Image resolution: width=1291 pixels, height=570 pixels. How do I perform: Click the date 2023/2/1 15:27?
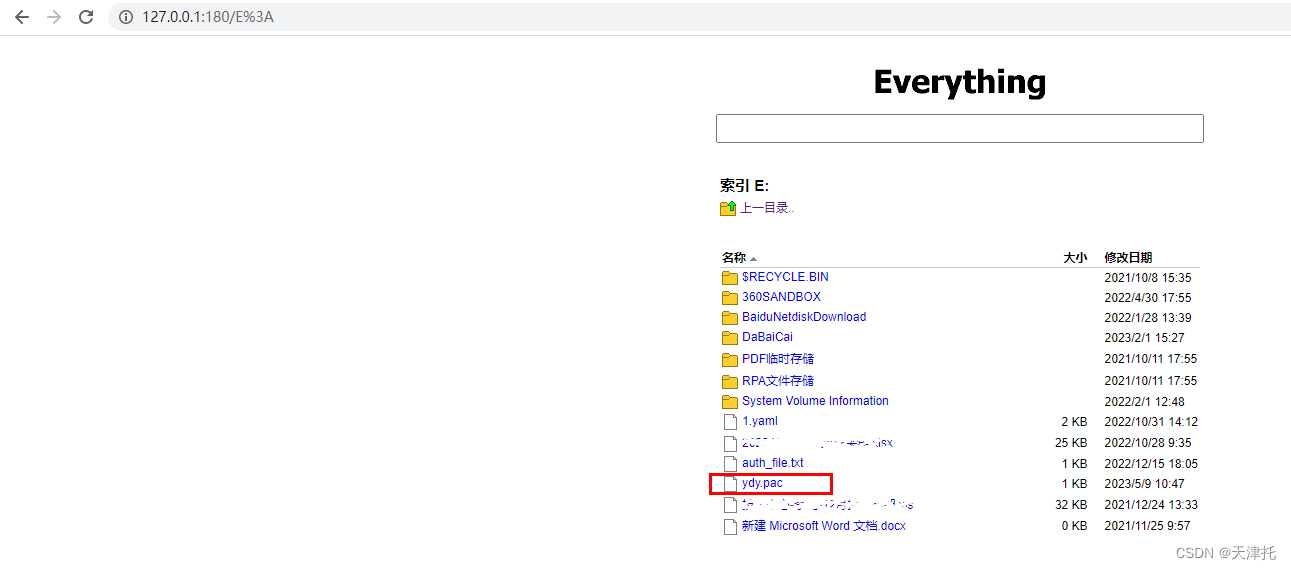click(x=1144, y=338)
